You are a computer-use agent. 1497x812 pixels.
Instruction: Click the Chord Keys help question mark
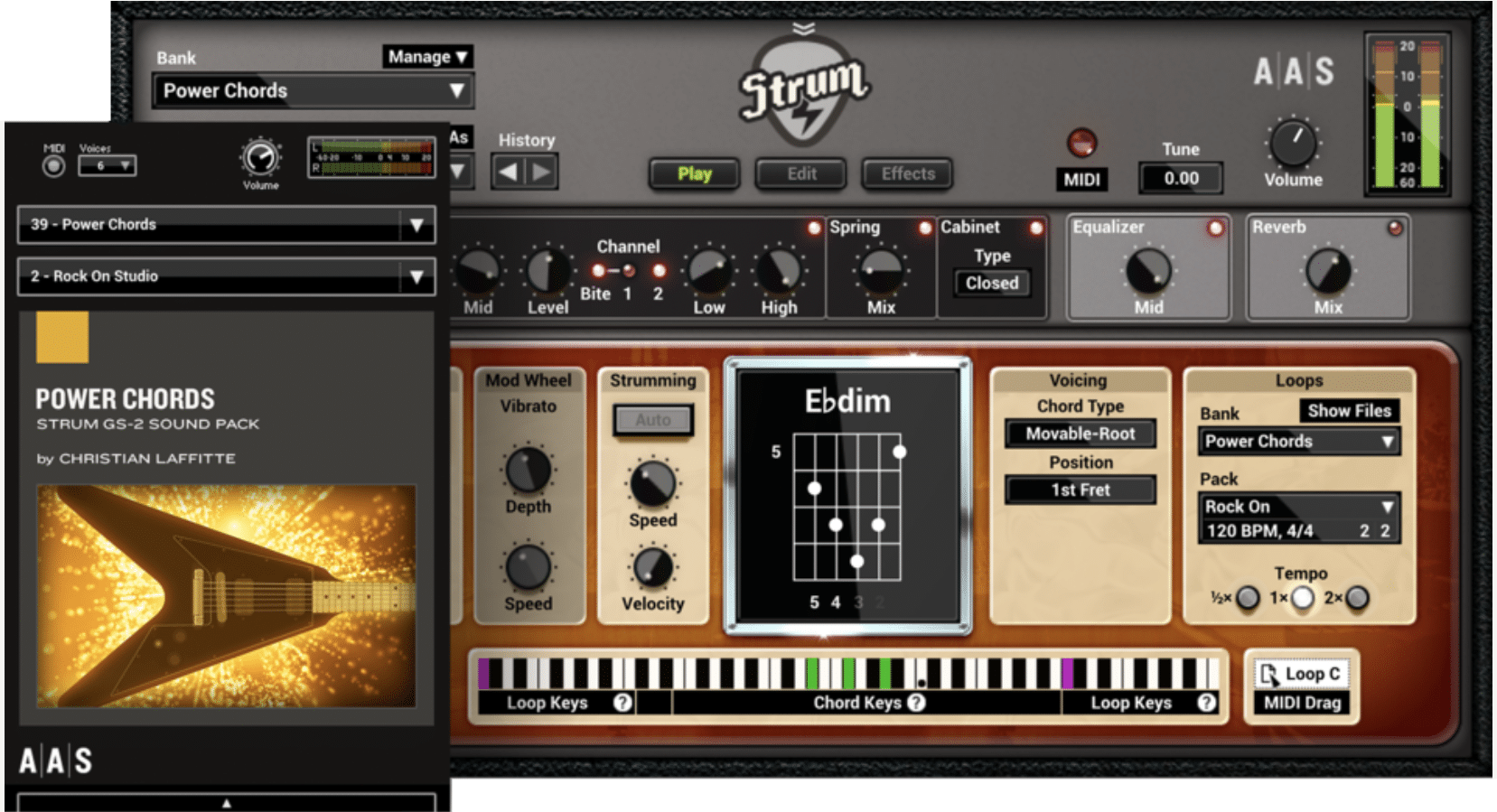(916, 703)
